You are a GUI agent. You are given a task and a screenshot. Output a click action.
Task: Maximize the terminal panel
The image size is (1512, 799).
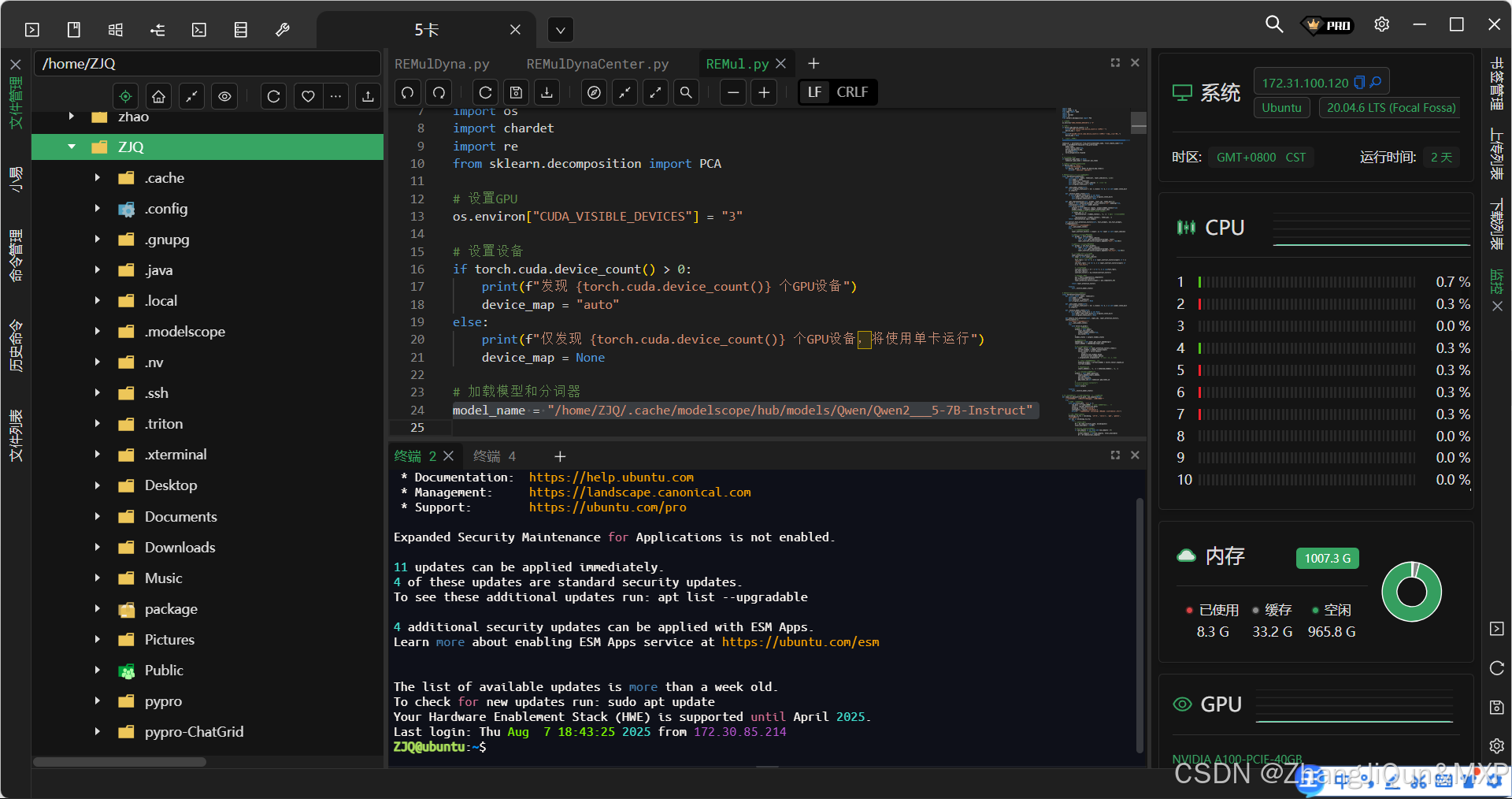click(x=1115, y=455)
